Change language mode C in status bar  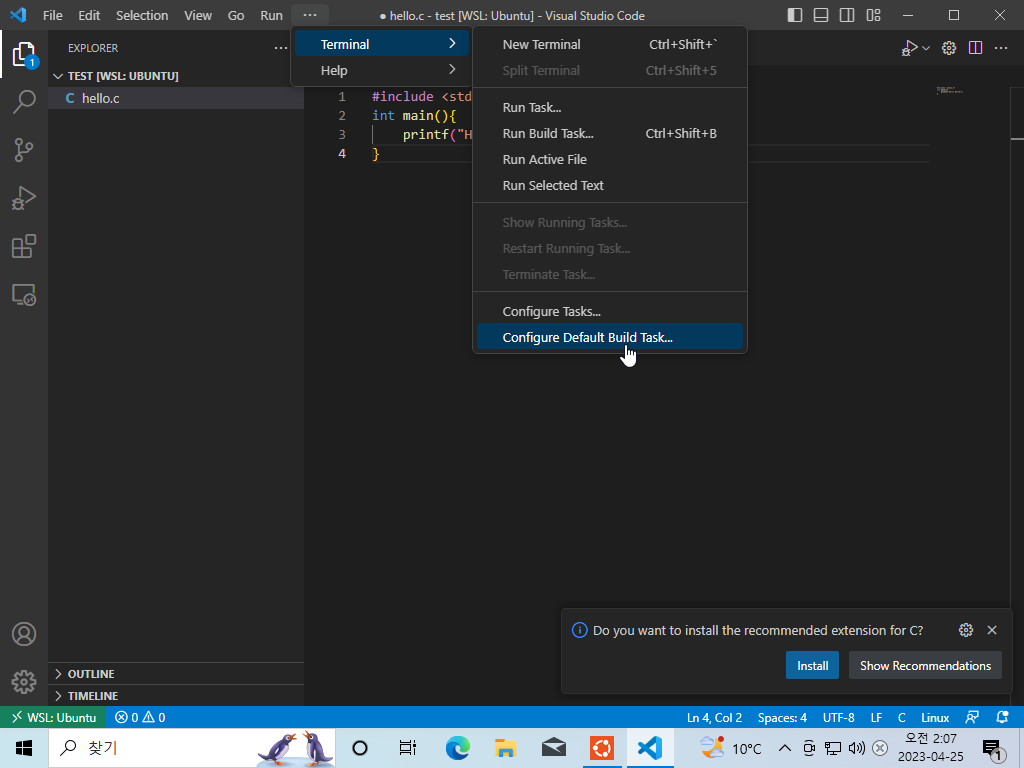[902, 717]
